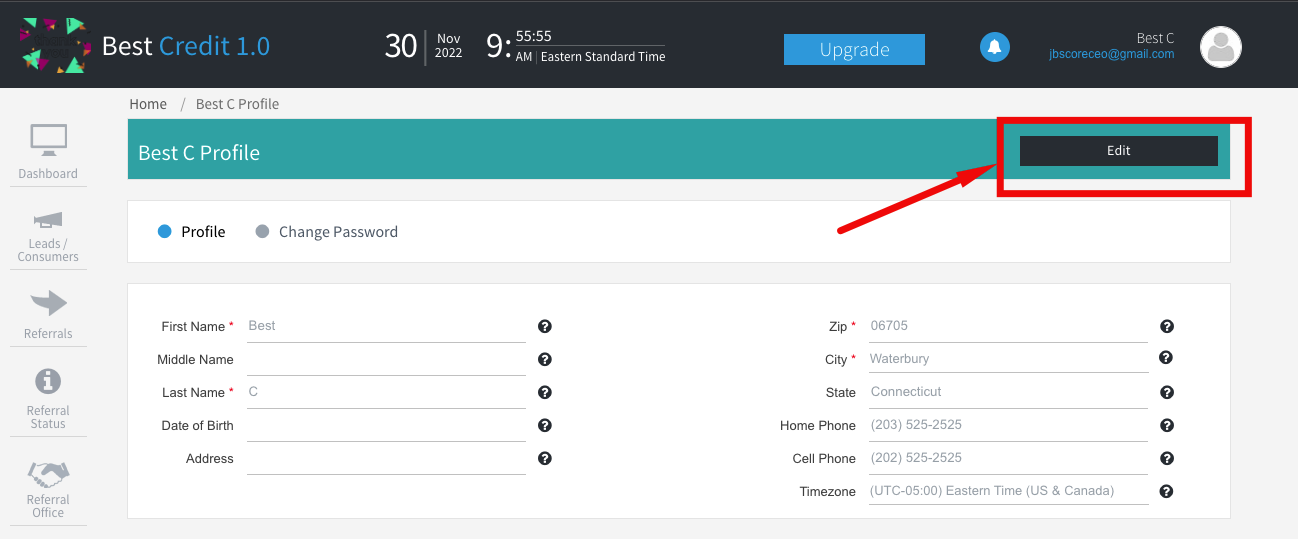Image resolution: width=1298 pixels, height=539 pixels.
Task: Click the Home Phone input field
Action: coord(1008,425)
